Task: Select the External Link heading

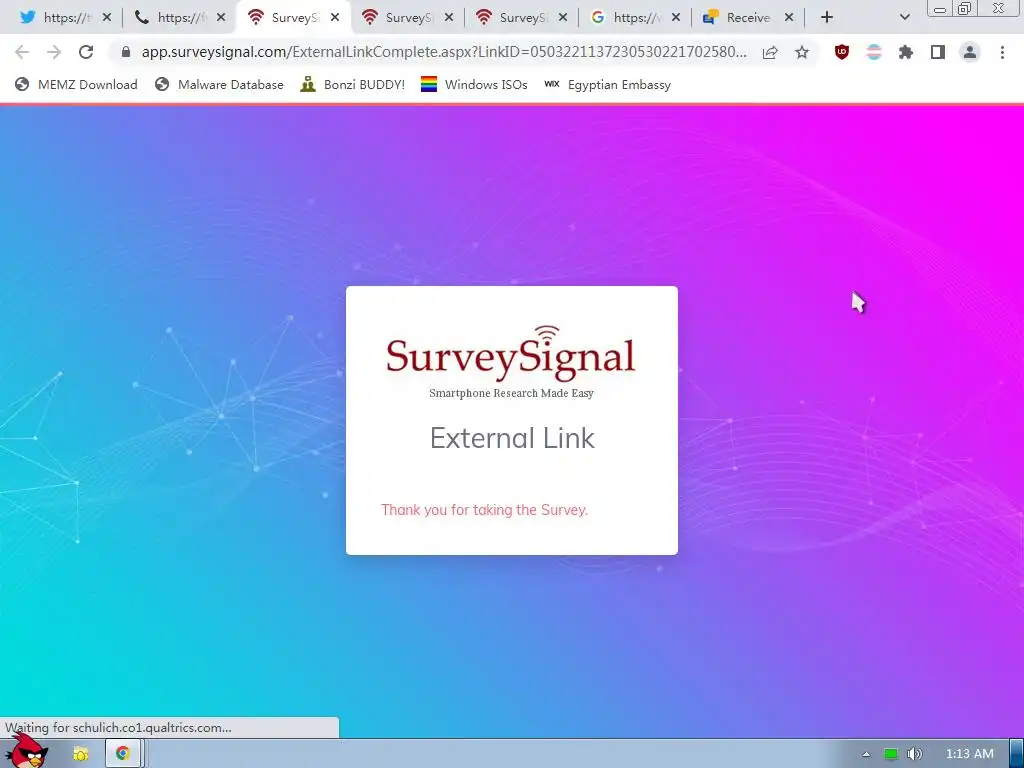Action: 512,438
